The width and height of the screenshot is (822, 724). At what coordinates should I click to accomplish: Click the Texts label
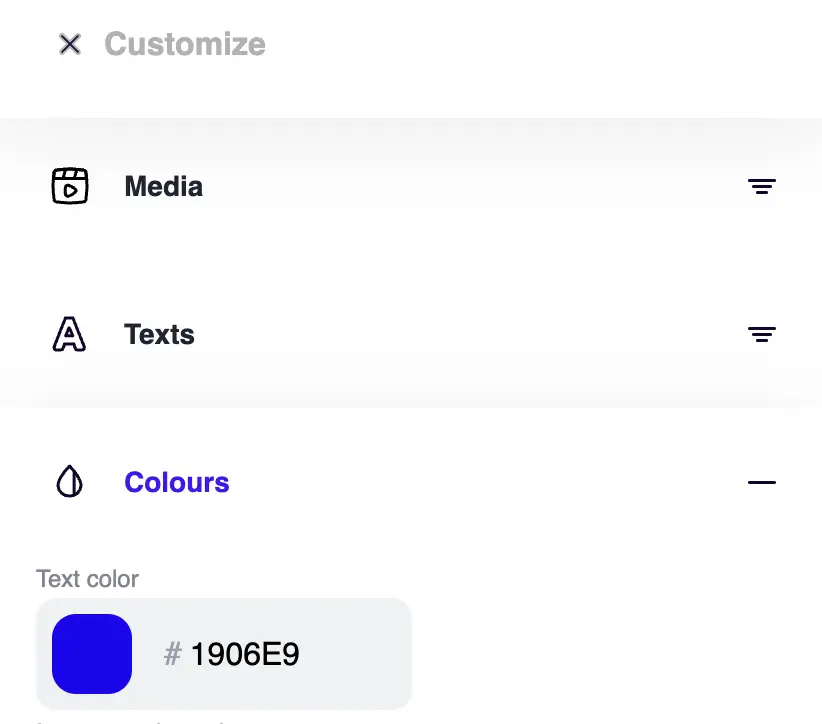(159, 334)
